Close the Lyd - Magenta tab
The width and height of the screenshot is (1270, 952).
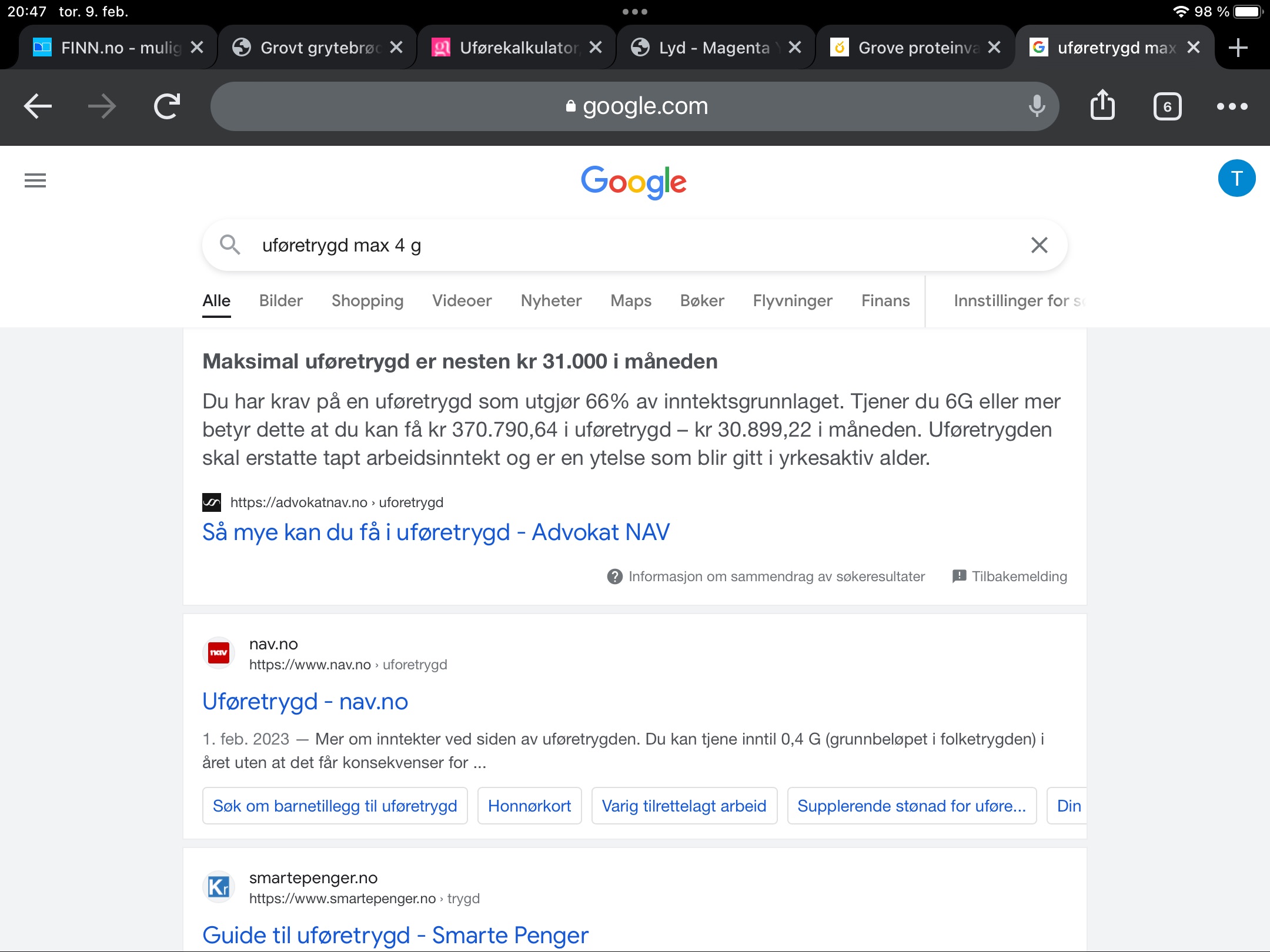tap(795, 48)
